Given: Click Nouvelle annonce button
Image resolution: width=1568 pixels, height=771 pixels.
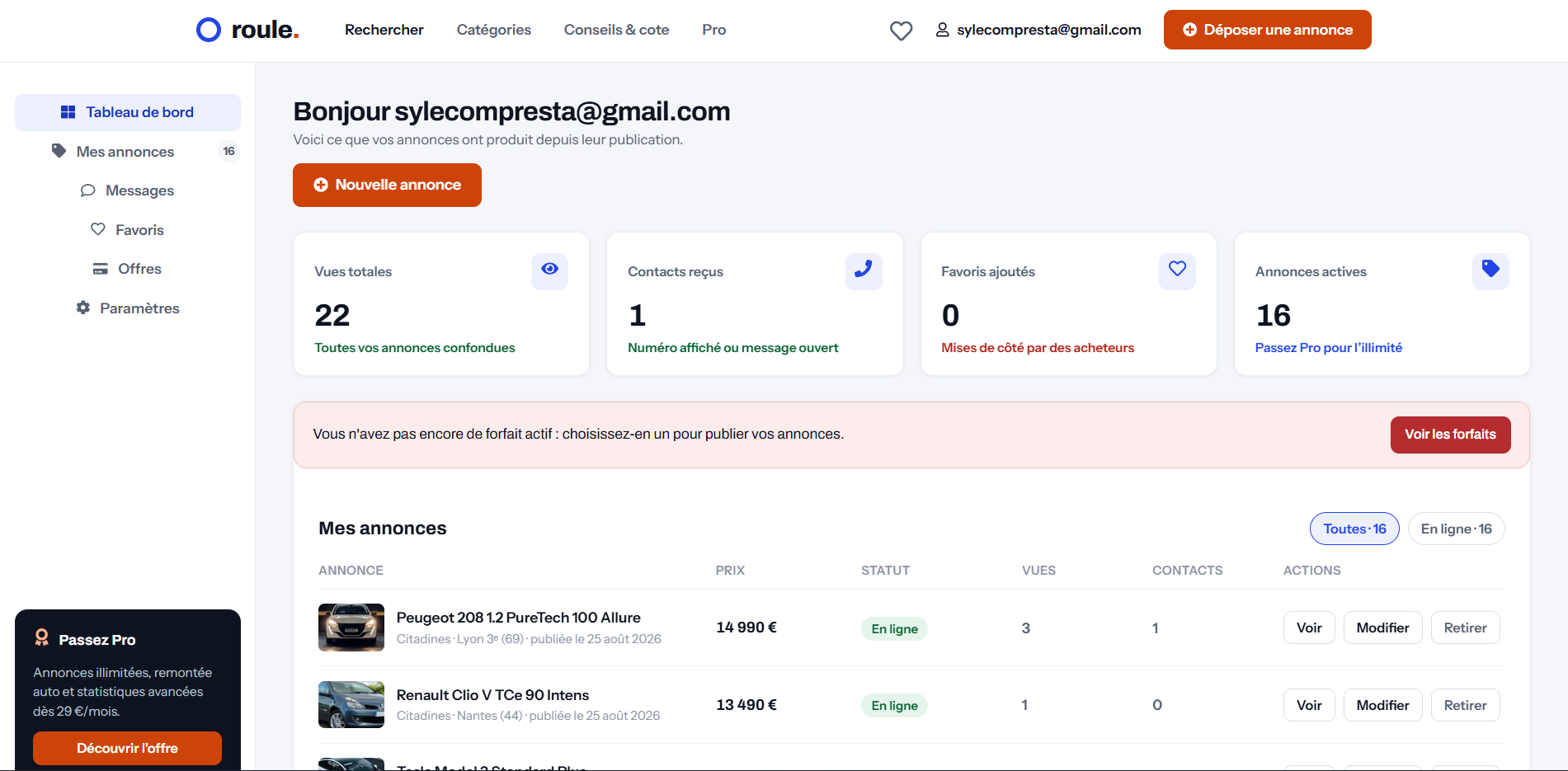Looking at the screenshot, I should pyautogui.click(x=387, y=185).
